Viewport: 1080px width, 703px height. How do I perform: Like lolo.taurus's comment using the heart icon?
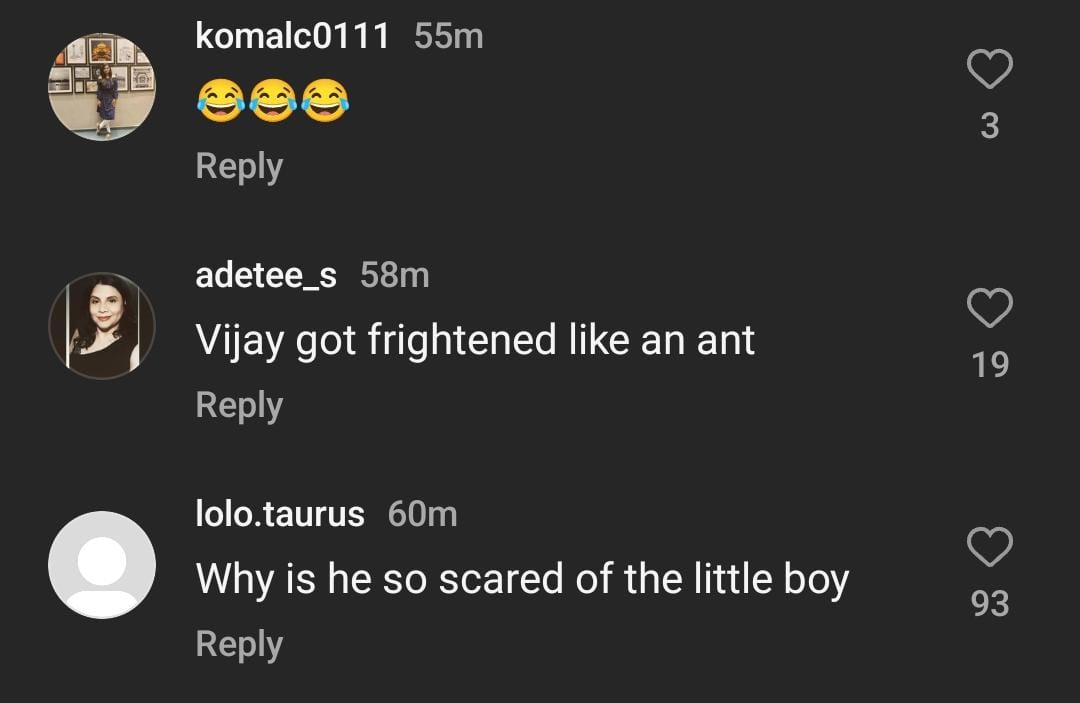point(990,548)
